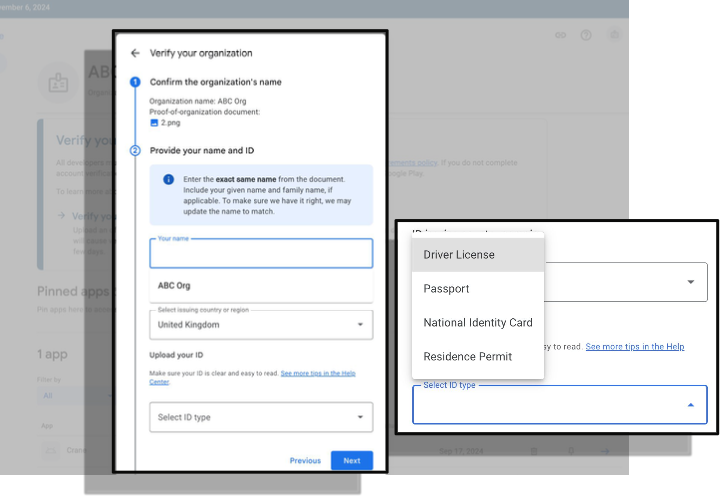This screenshot has height=496, width=726.
Task: Click step 1 Confirm the organization's name
Action: 215,82
